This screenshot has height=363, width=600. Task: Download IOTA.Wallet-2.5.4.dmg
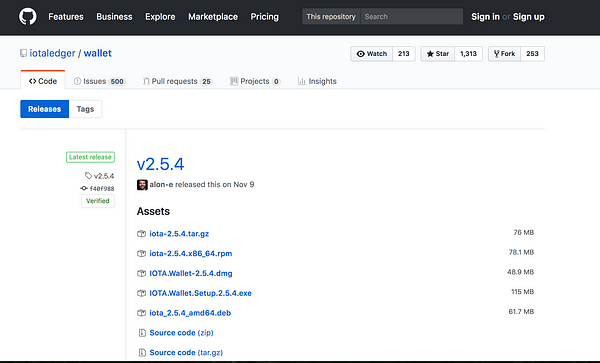point(191,273)
